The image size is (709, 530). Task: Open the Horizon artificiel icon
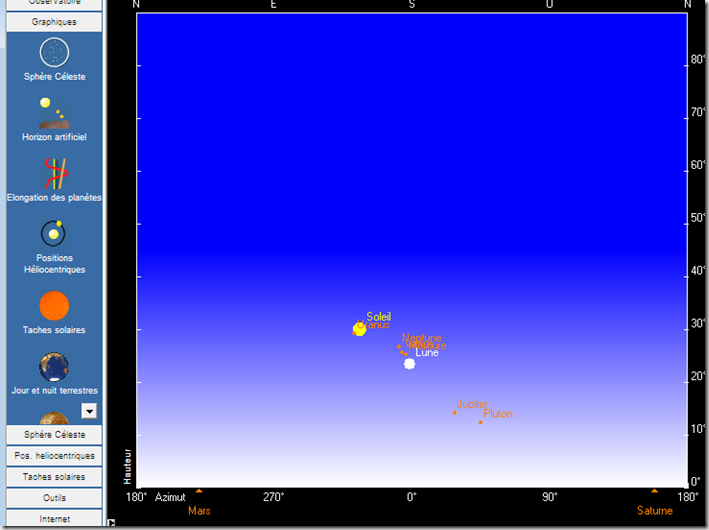54,113
